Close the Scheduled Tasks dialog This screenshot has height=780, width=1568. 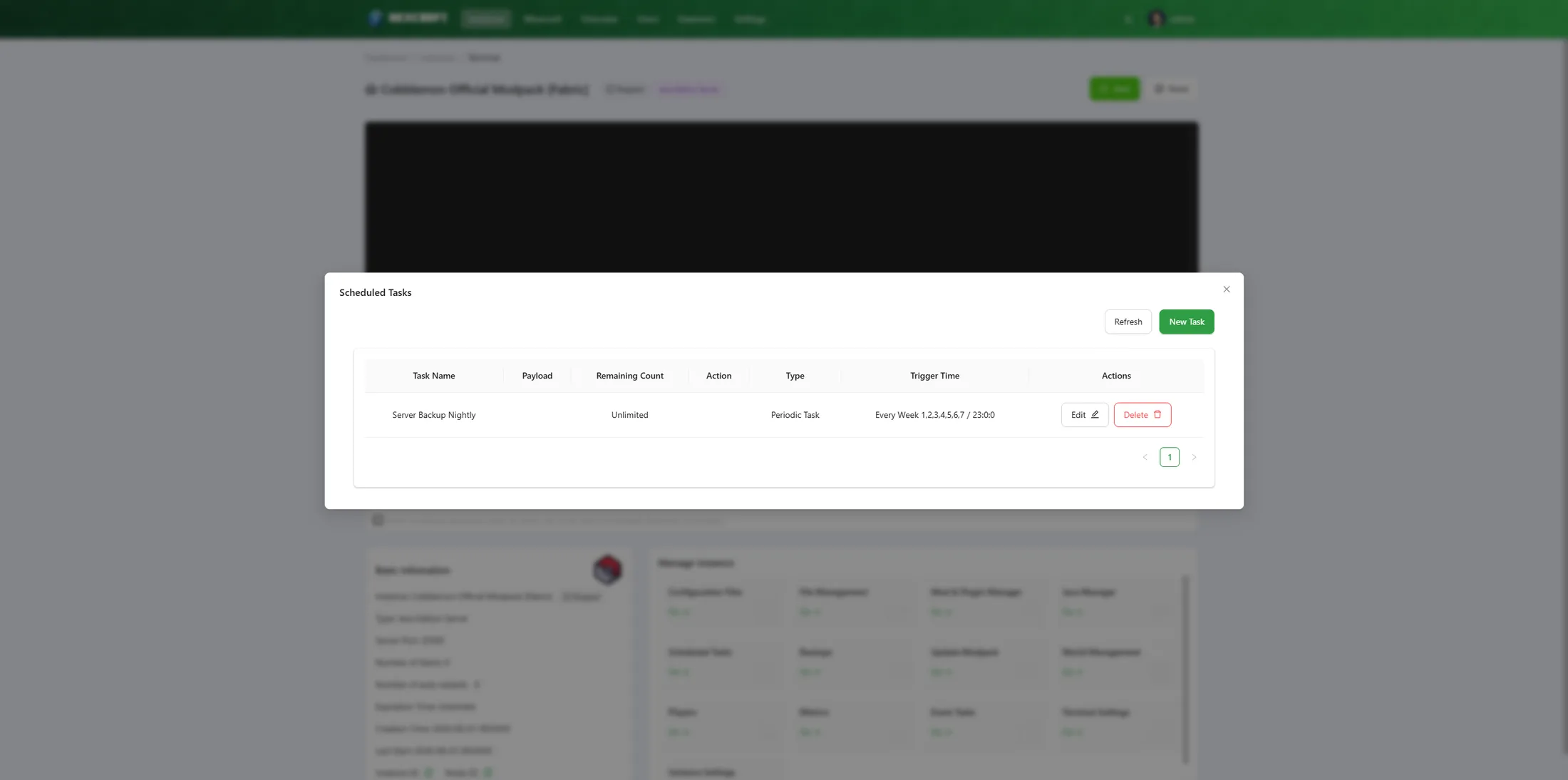(x=1226, y=289)
